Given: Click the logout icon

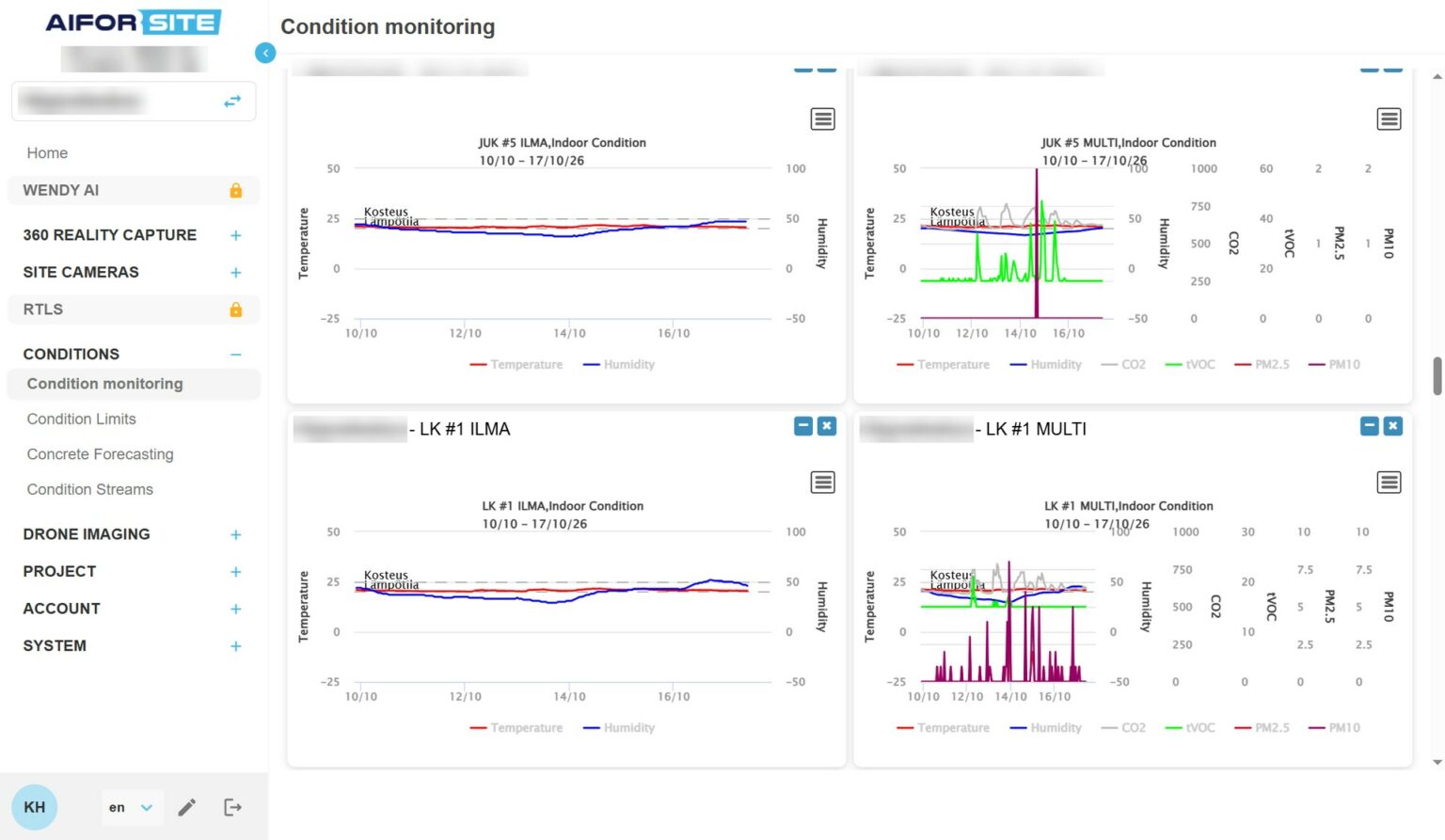Looking at the screenshot, I should click(232, 807).
